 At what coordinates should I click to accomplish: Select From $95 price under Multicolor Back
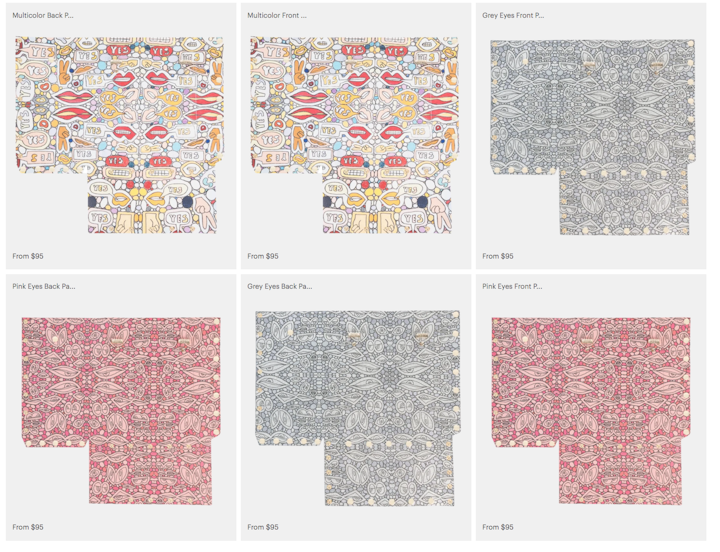pyautogui.click(x=28, y=256)
